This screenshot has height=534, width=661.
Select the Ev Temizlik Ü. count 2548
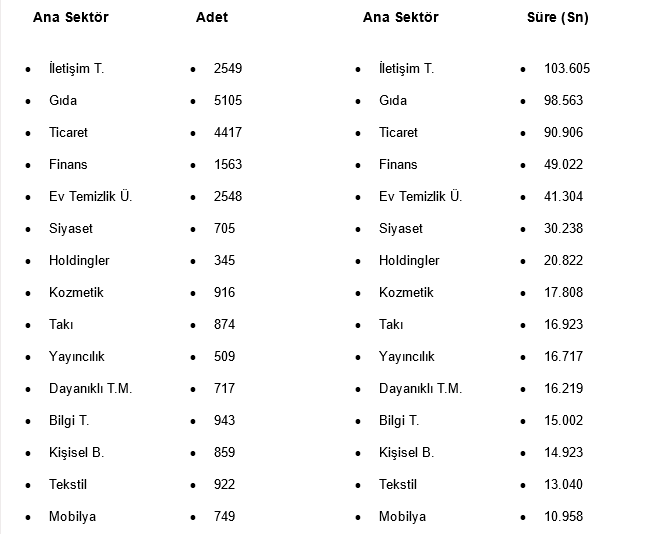pyautogui.click(x=228, y=197)
